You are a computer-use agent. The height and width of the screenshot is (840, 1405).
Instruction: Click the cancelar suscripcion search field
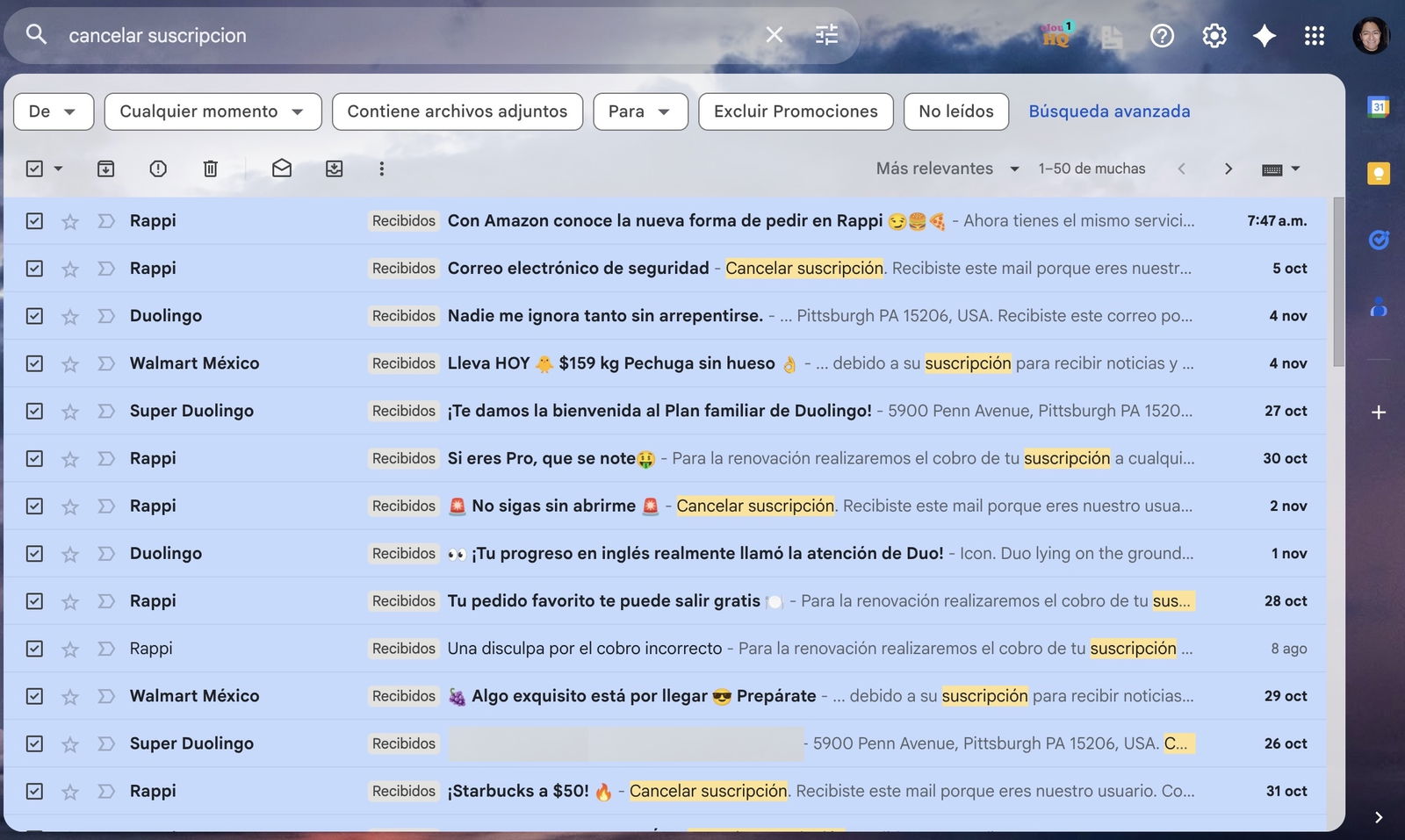(x=351, y=35)
